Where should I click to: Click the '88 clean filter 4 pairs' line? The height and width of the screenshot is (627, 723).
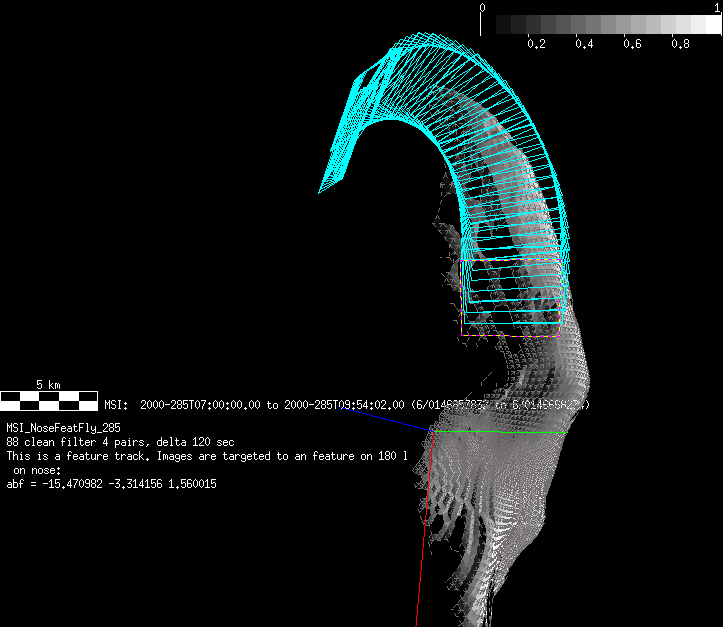click(x=120, y=441)
